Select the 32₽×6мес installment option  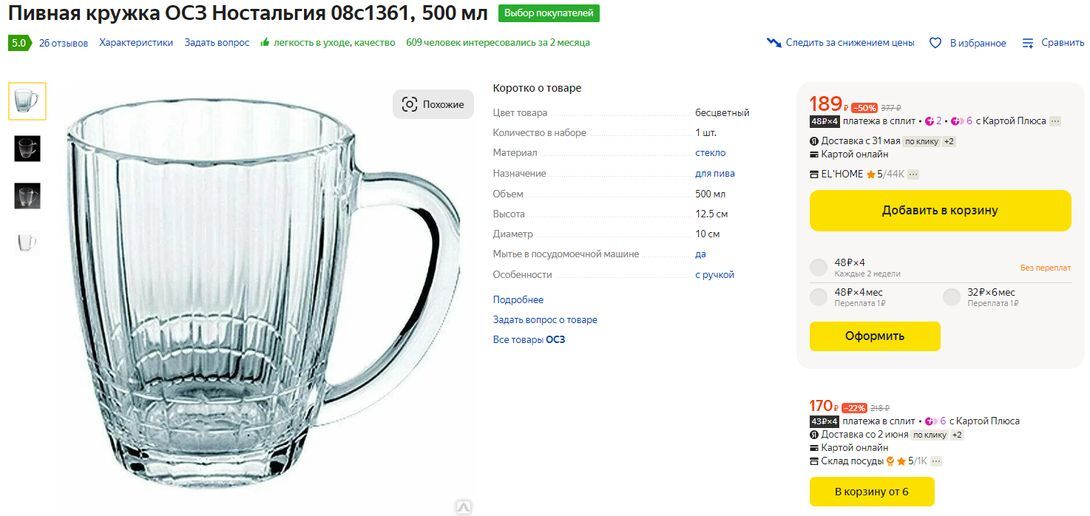tap(952, 296)
